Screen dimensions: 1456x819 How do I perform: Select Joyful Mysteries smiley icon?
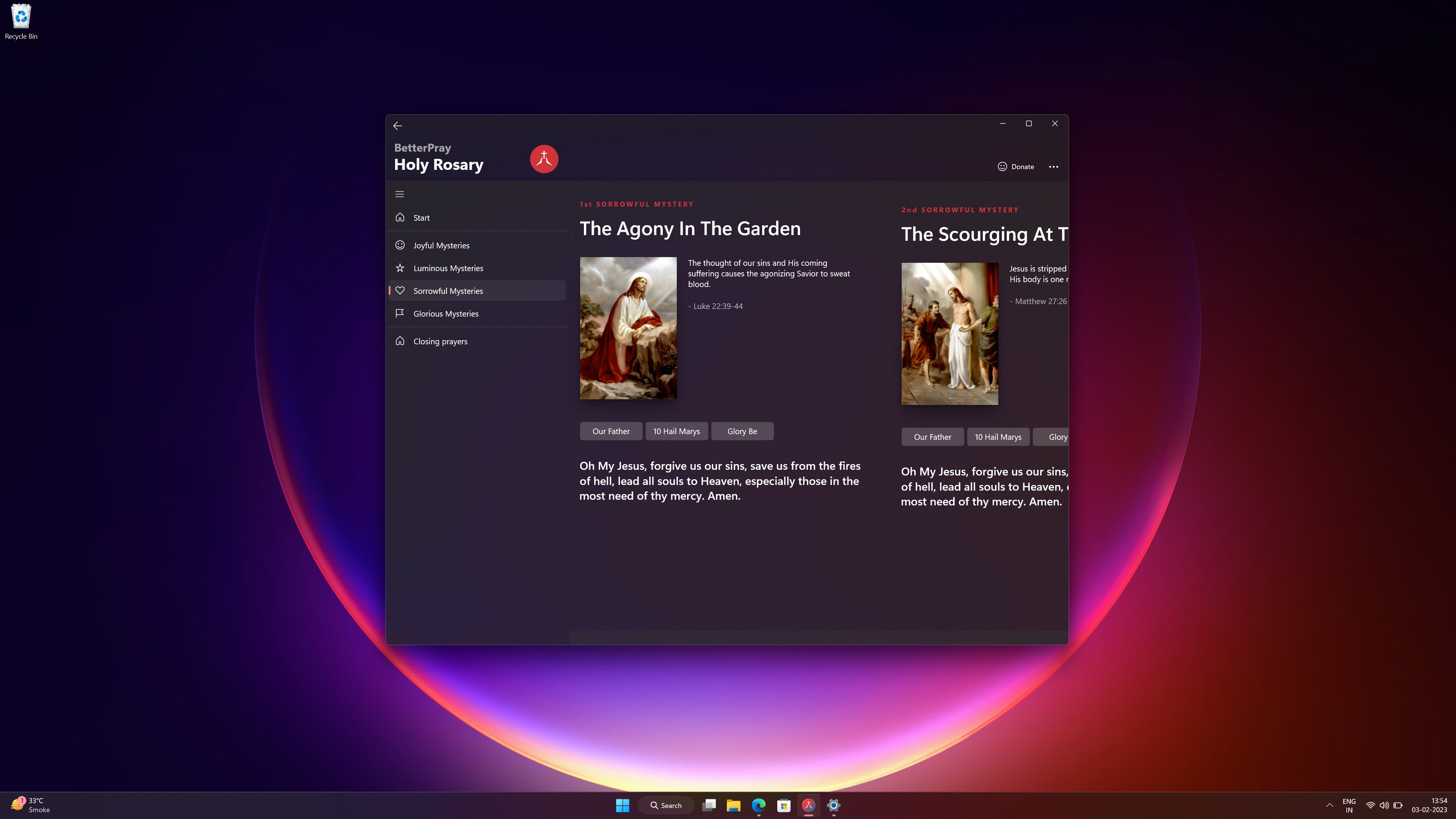400,245
